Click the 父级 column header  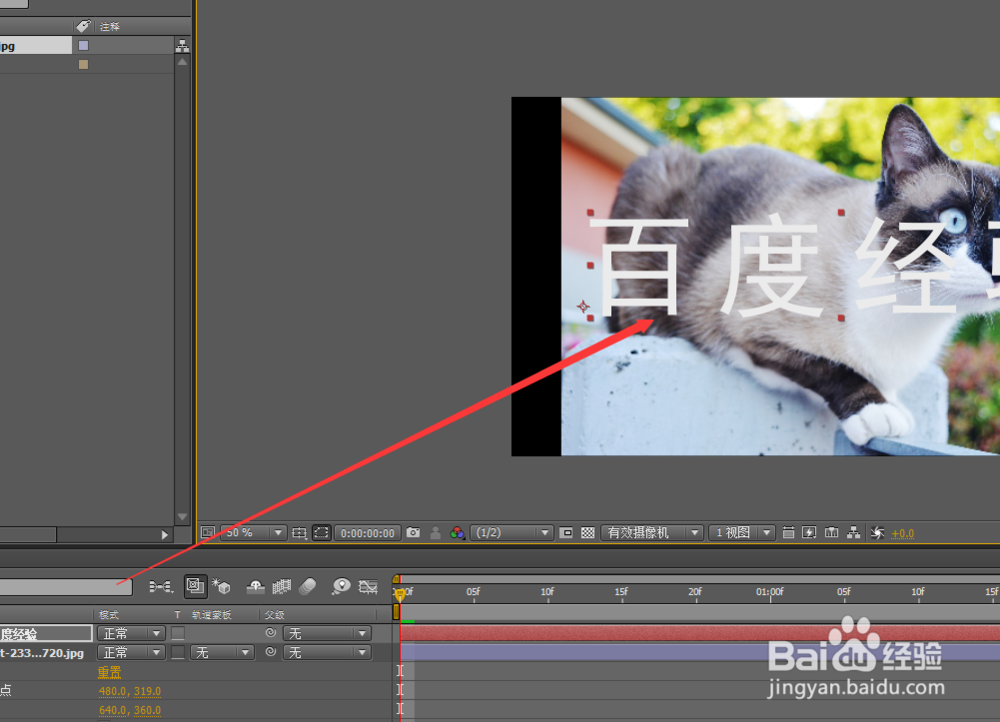pyautogui.click(x=274, y=615)
